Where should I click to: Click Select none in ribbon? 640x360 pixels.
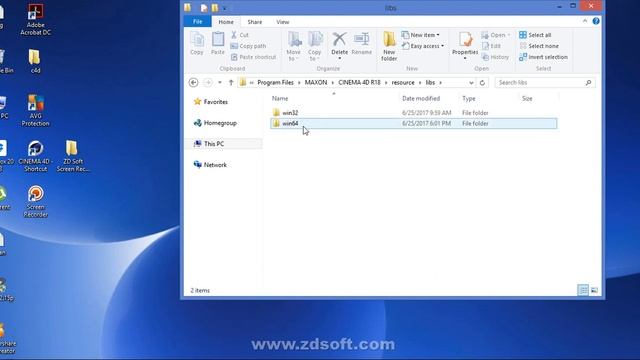pos(539,46)
